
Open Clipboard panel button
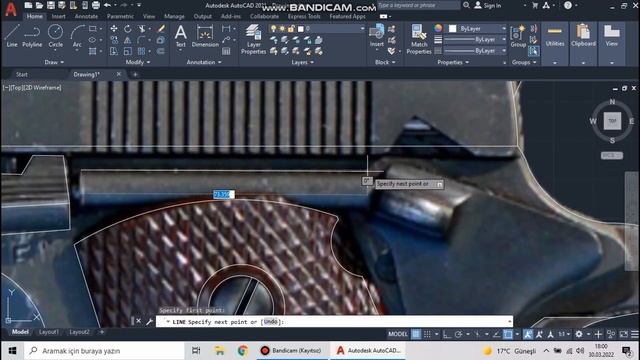click(x=583, y=44)
